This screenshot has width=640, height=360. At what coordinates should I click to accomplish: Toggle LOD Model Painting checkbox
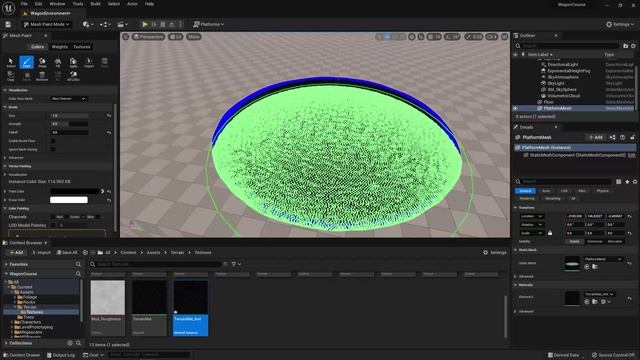tap(53, 225)
